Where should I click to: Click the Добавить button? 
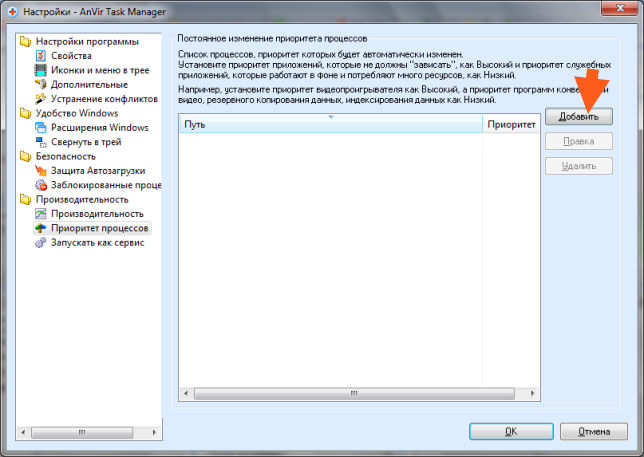[579, 117]
